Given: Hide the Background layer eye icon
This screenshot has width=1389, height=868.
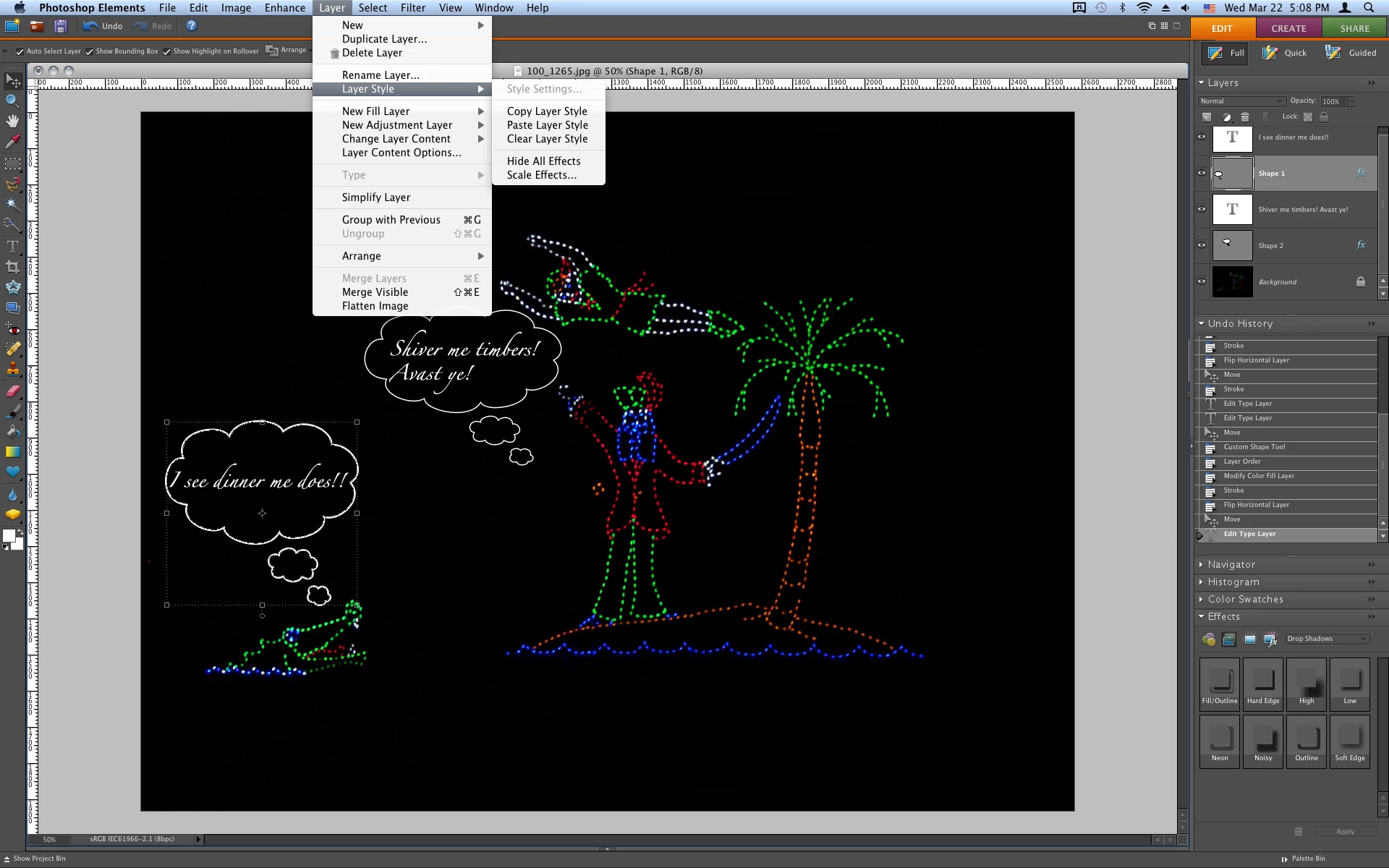Looking at the screenshot, I should 1202,281.
